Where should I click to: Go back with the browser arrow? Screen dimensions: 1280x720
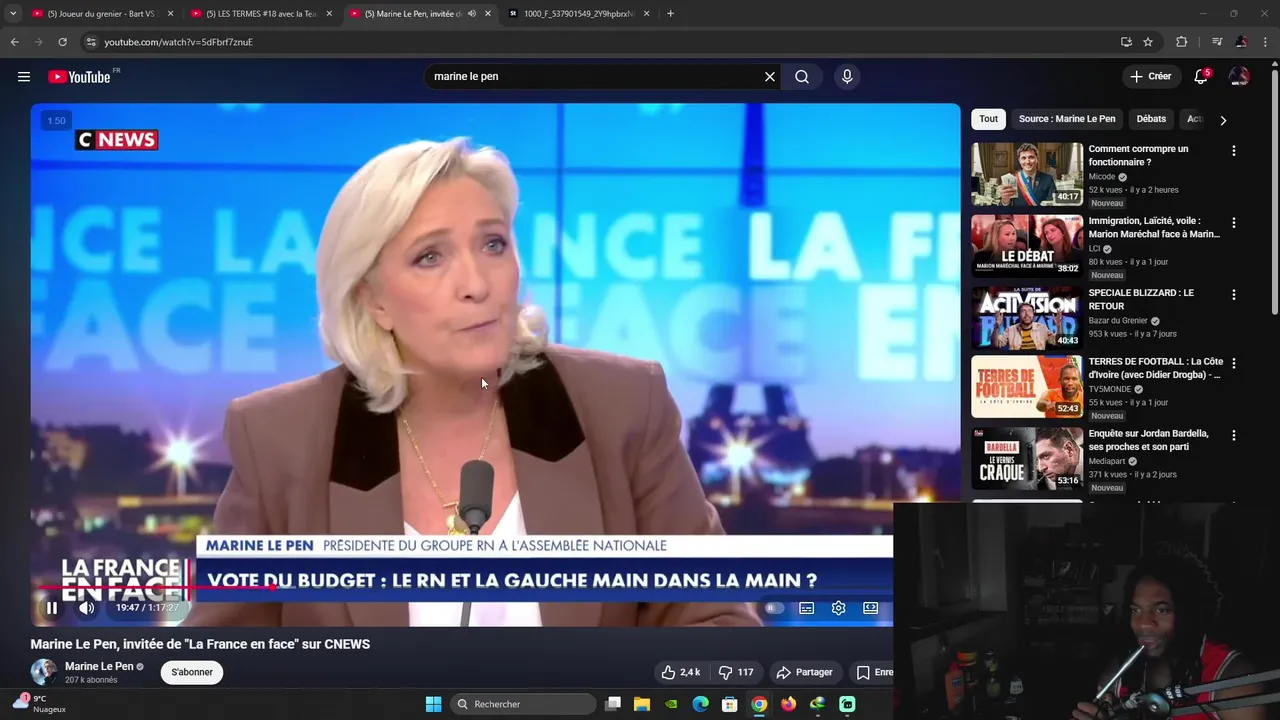tap(15, 42)
